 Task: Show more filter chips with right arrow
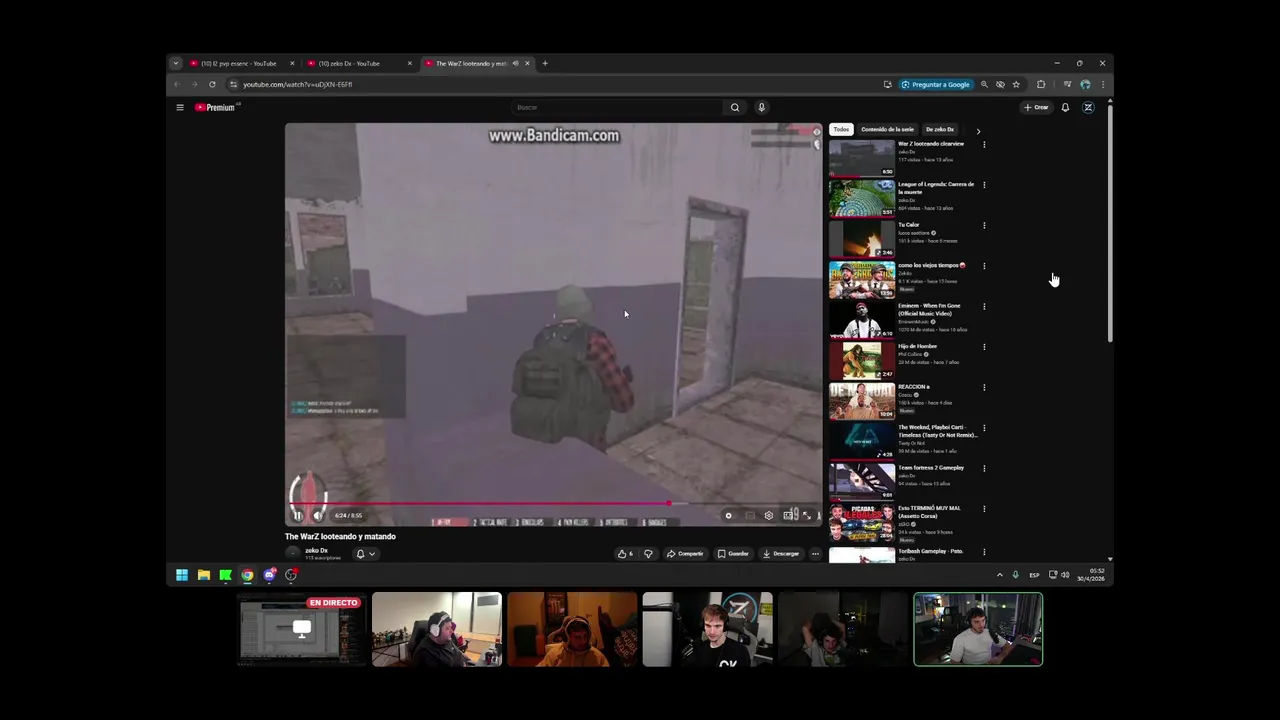(978, 131)
